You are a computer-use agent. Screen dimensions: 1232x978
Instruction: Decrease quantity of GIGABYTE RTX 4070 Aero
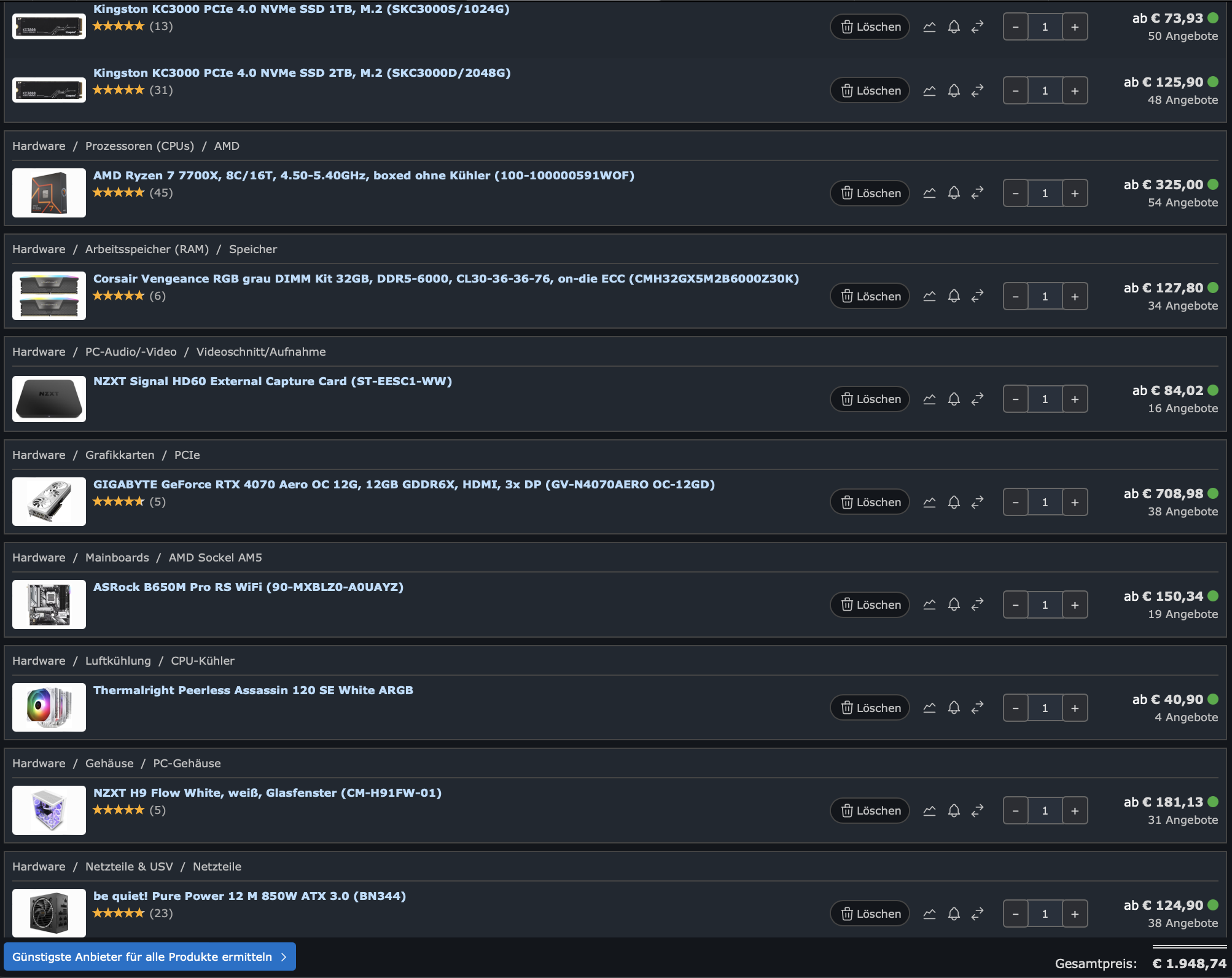[x=1016, y=502]
